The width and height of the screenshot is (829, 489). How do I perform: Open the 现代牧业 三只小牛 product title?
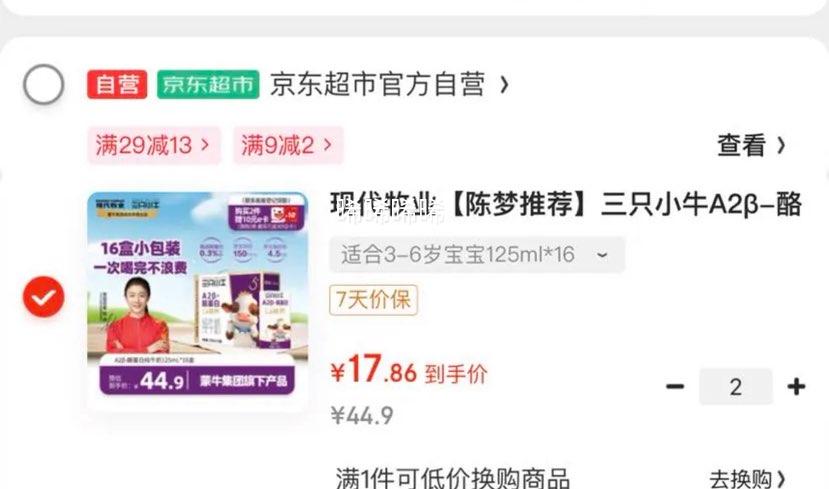[566, 205]
